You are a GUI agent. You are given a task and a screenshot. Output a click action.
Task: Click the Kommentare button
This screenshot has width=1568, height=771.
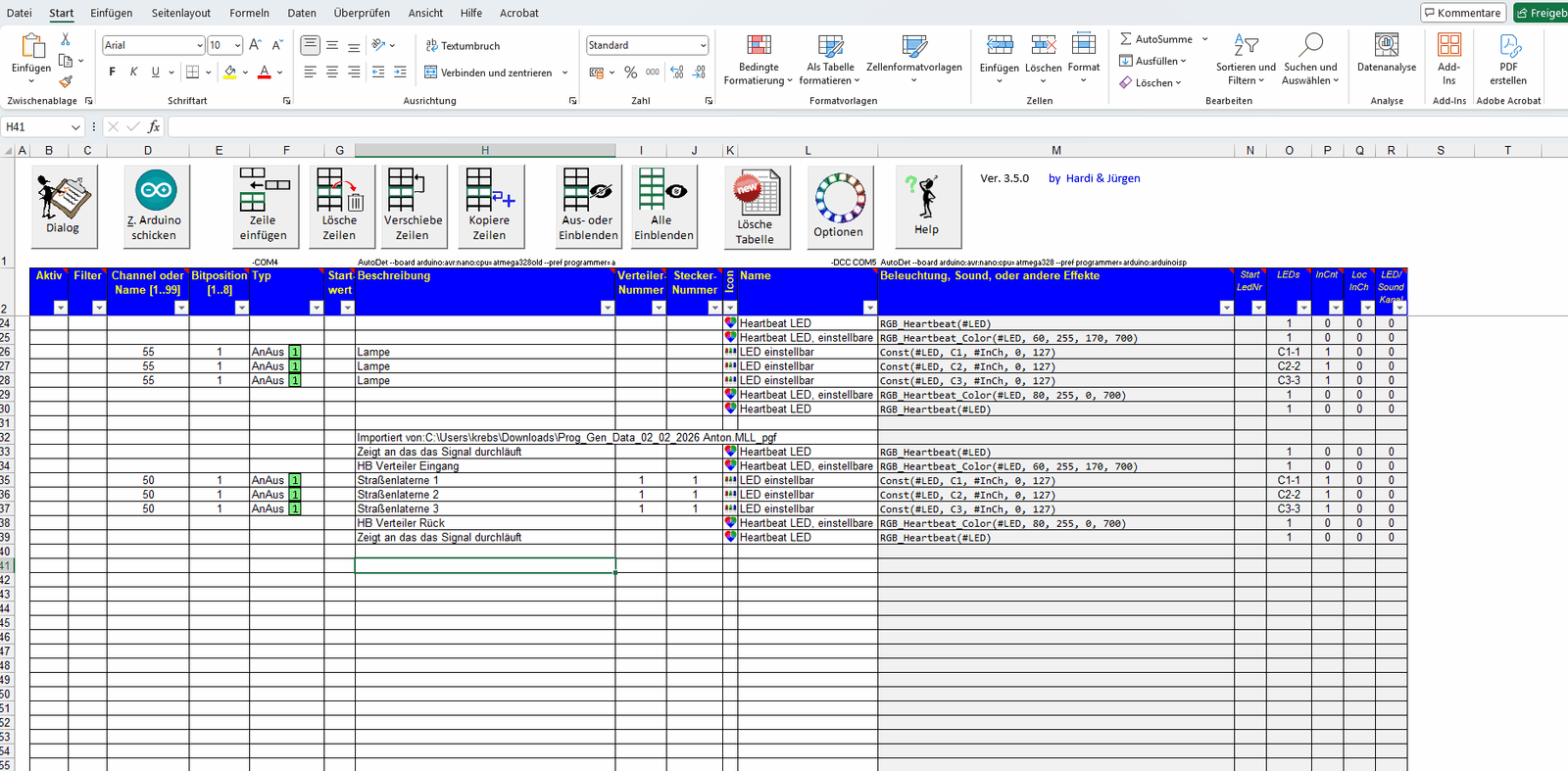(x=1463, y=13)
